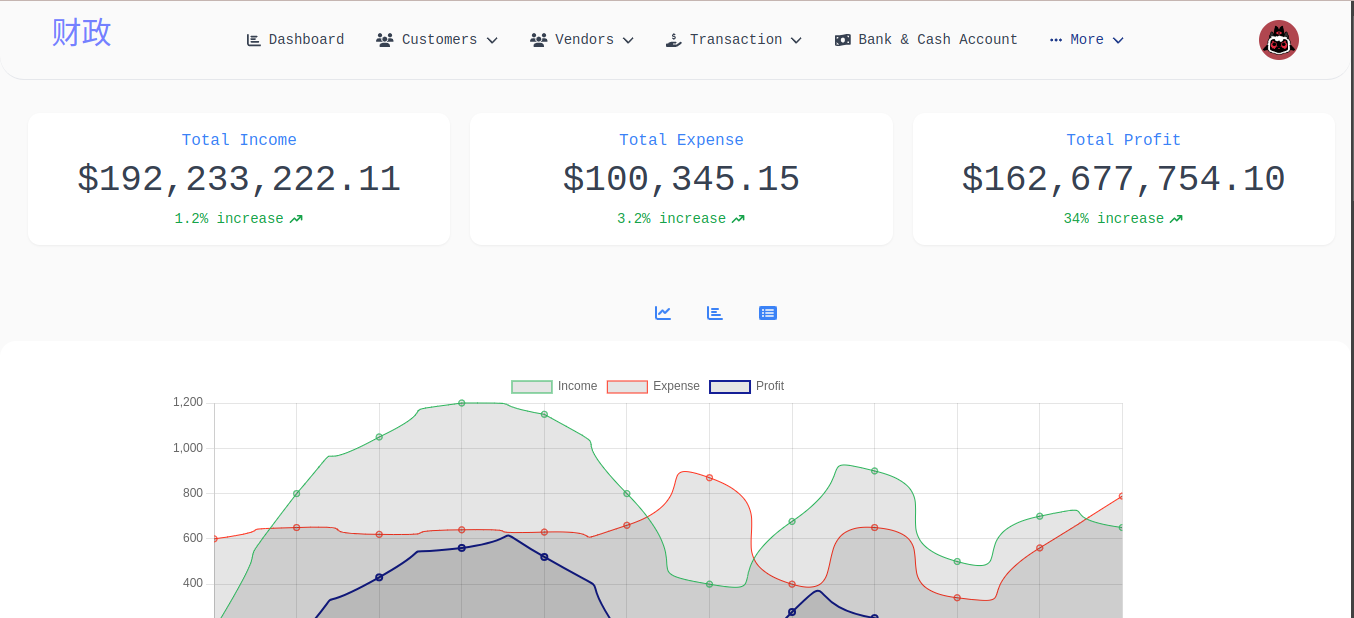The width and height of the screenshot is (1354, 618).
Task: Click the Bank & Cash money icon
Action: 843,40
